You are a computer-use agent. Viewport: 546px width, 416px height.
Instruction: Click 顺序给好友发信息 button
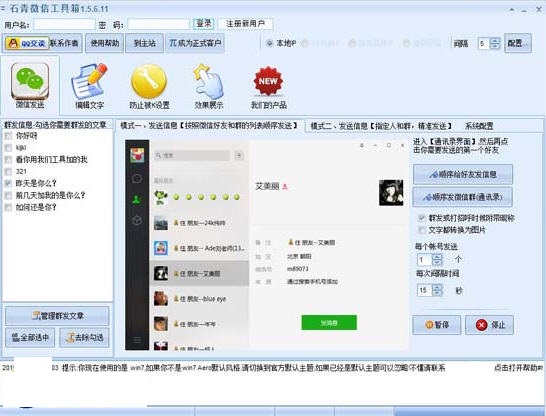pyautogui.click(x=463, y=174)
